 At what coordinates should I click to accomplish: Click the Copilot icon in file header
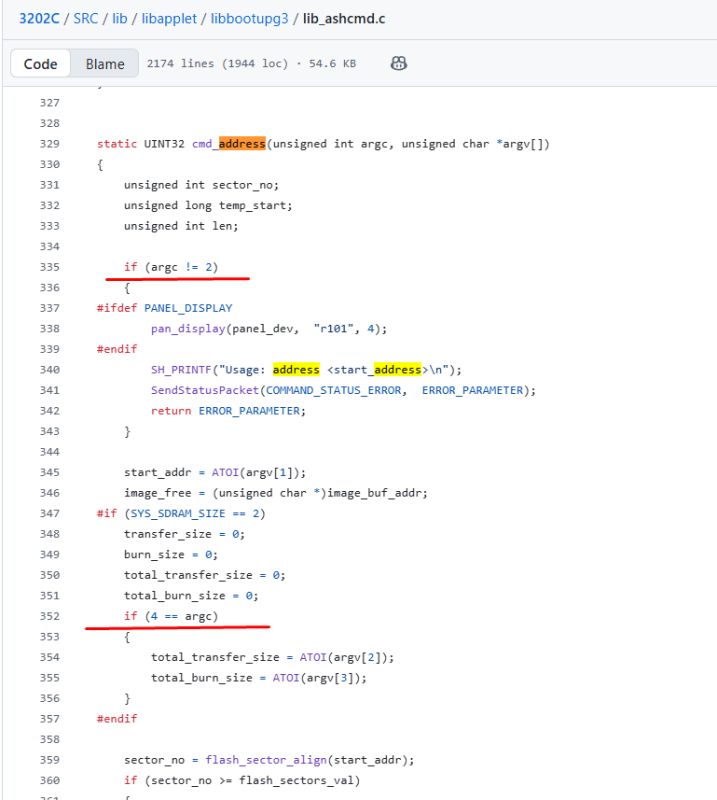pos(399,63)
